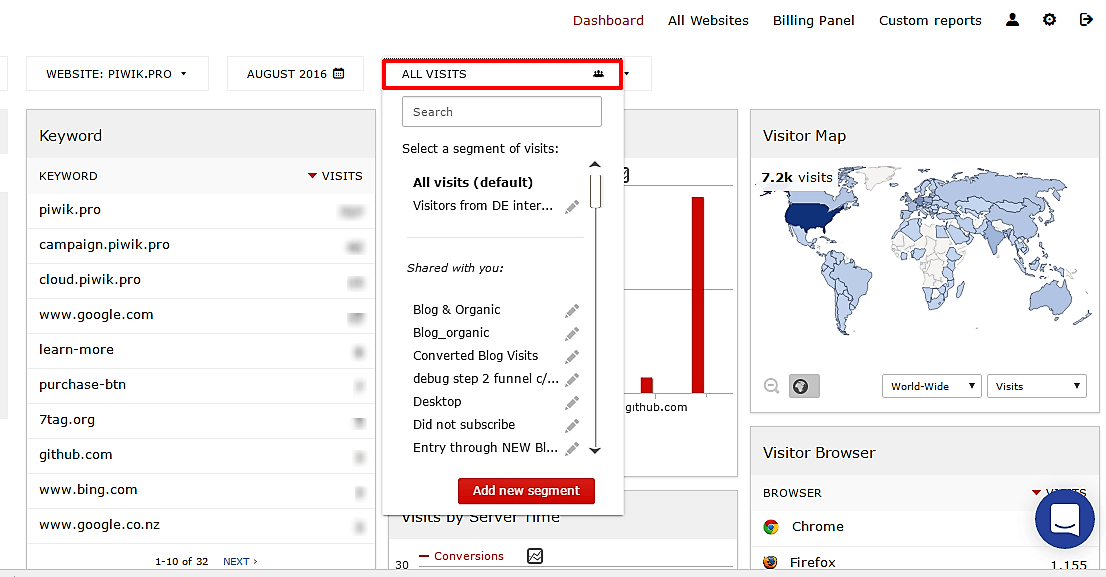Image resolution: width=1106 pixels, height=577 pixels.
Task: Open the settings gear icon
Action: (1049, 20)
